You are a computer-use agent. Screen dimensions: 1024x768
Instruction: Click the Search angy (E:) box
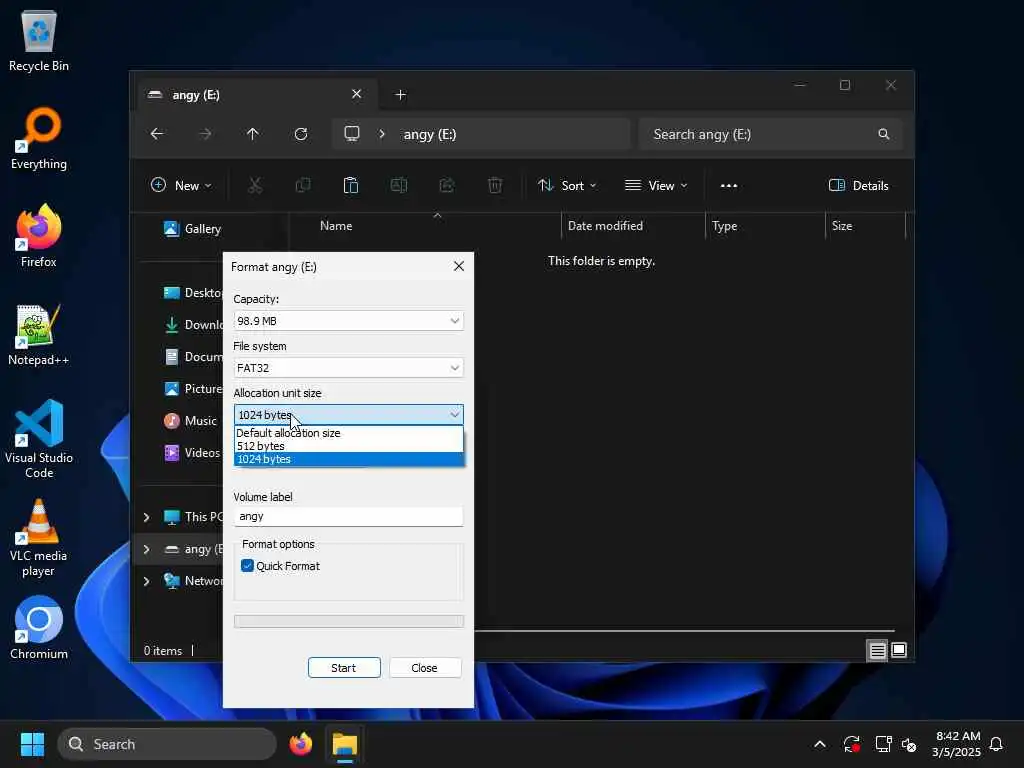click(x=771, y=134)
